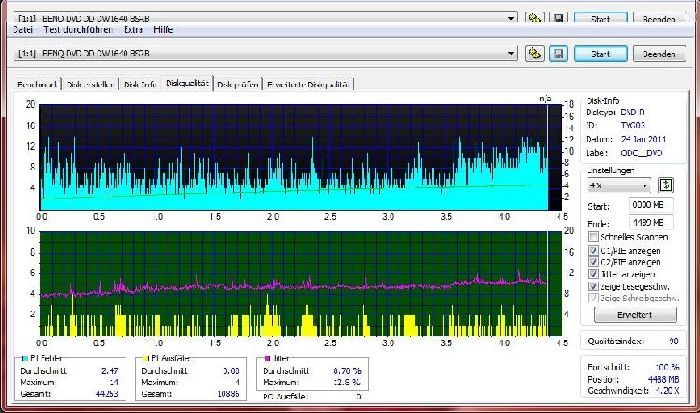The width and height of the screenshot is (700, 413).
Task: Click the Geschwindigkeit value 4.20 X
Action: coord(667,390)
